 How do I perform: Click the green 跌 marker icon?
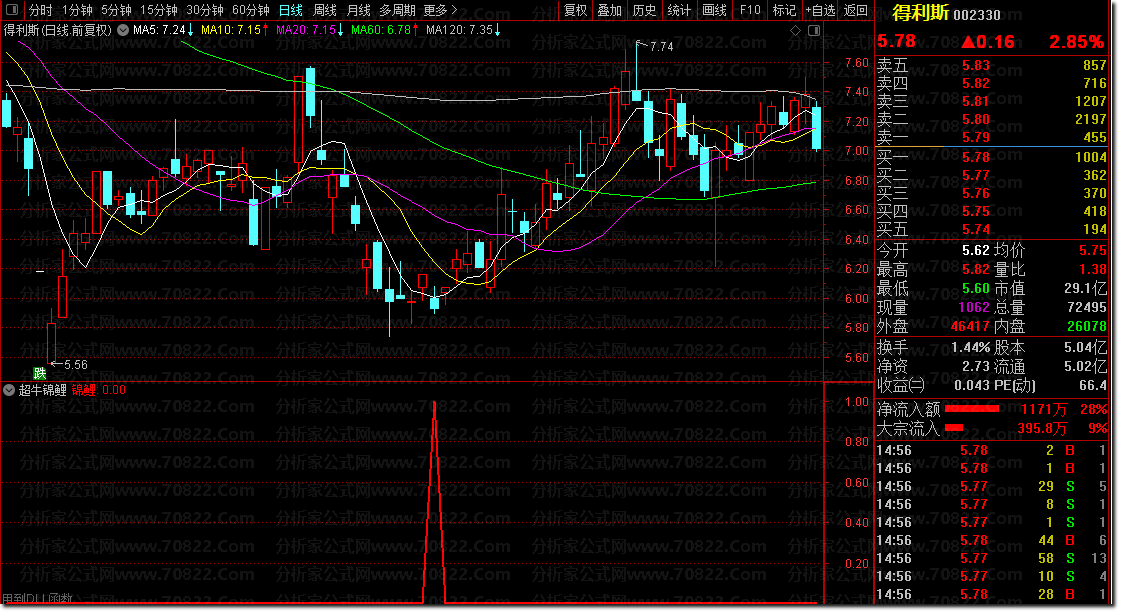(39, 373)
